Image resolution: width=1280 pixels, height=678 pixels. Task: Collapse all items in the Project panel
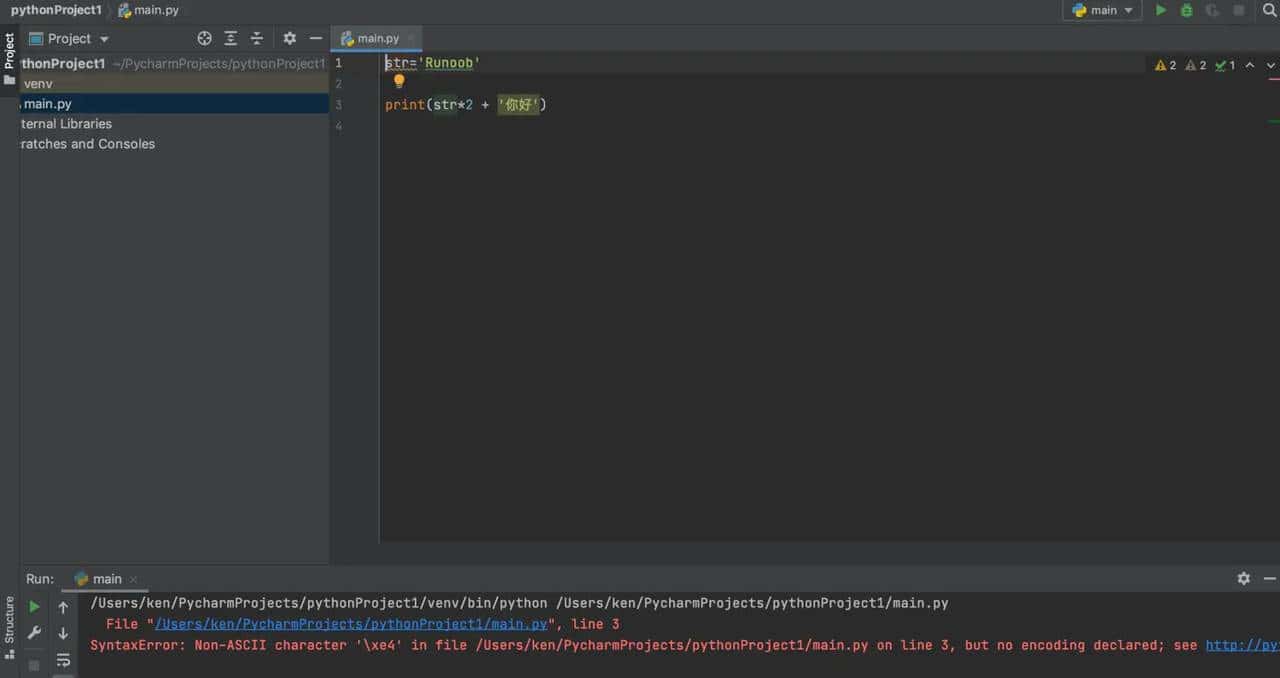coord(257,38)
